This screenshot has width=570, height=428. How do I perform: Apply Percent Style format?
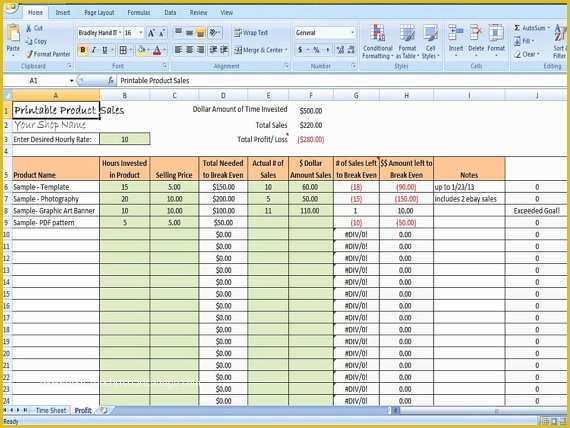pos(316,50)
